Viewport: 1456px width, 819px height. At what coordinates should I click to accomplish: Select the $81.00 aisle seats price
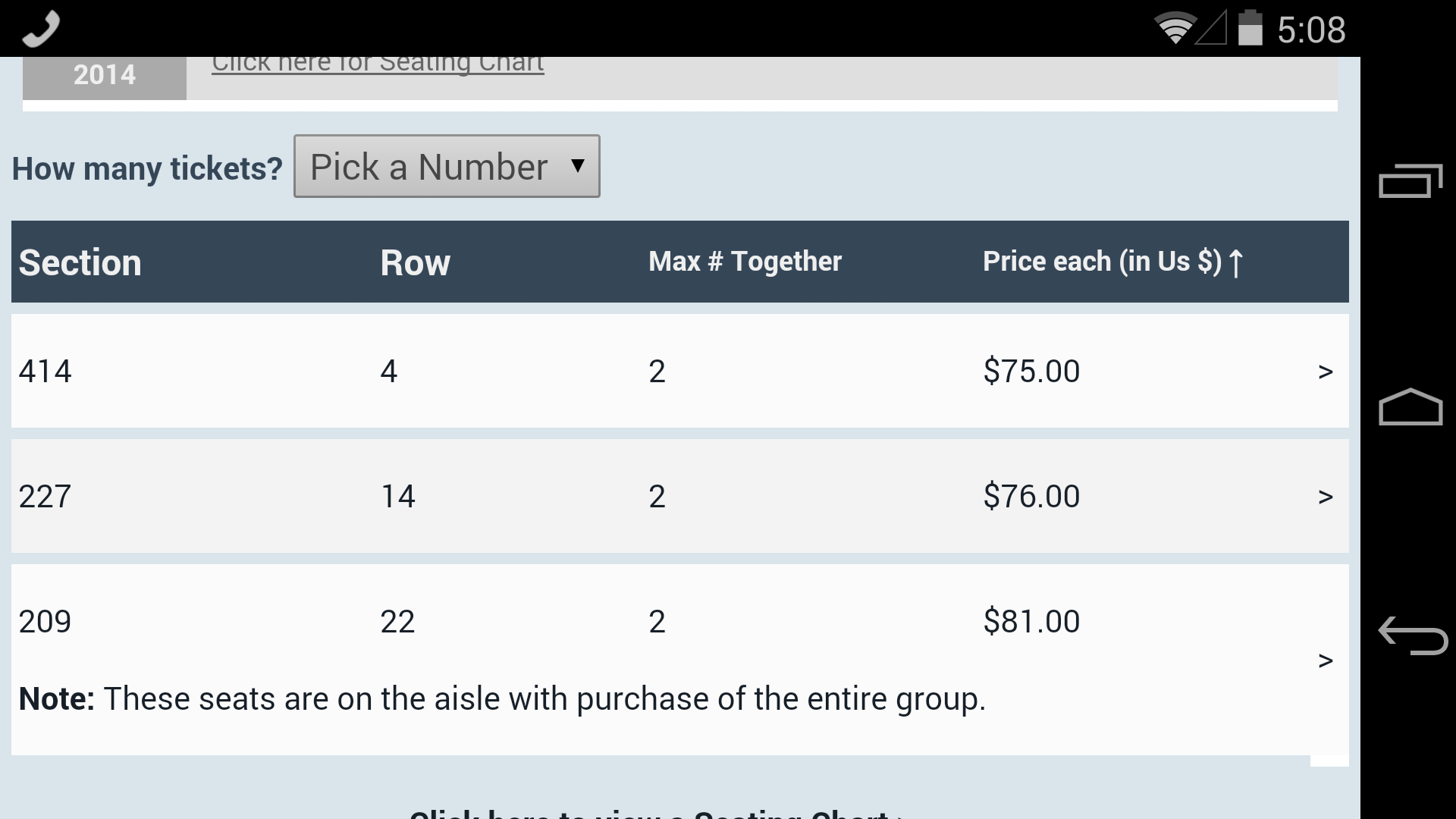pos(1031,622)
